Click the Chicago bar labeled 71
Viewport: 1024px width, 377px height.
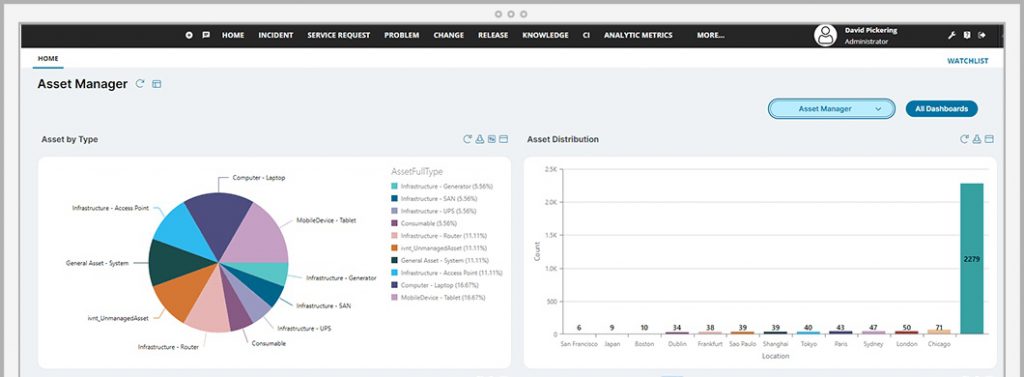[938, 332]
